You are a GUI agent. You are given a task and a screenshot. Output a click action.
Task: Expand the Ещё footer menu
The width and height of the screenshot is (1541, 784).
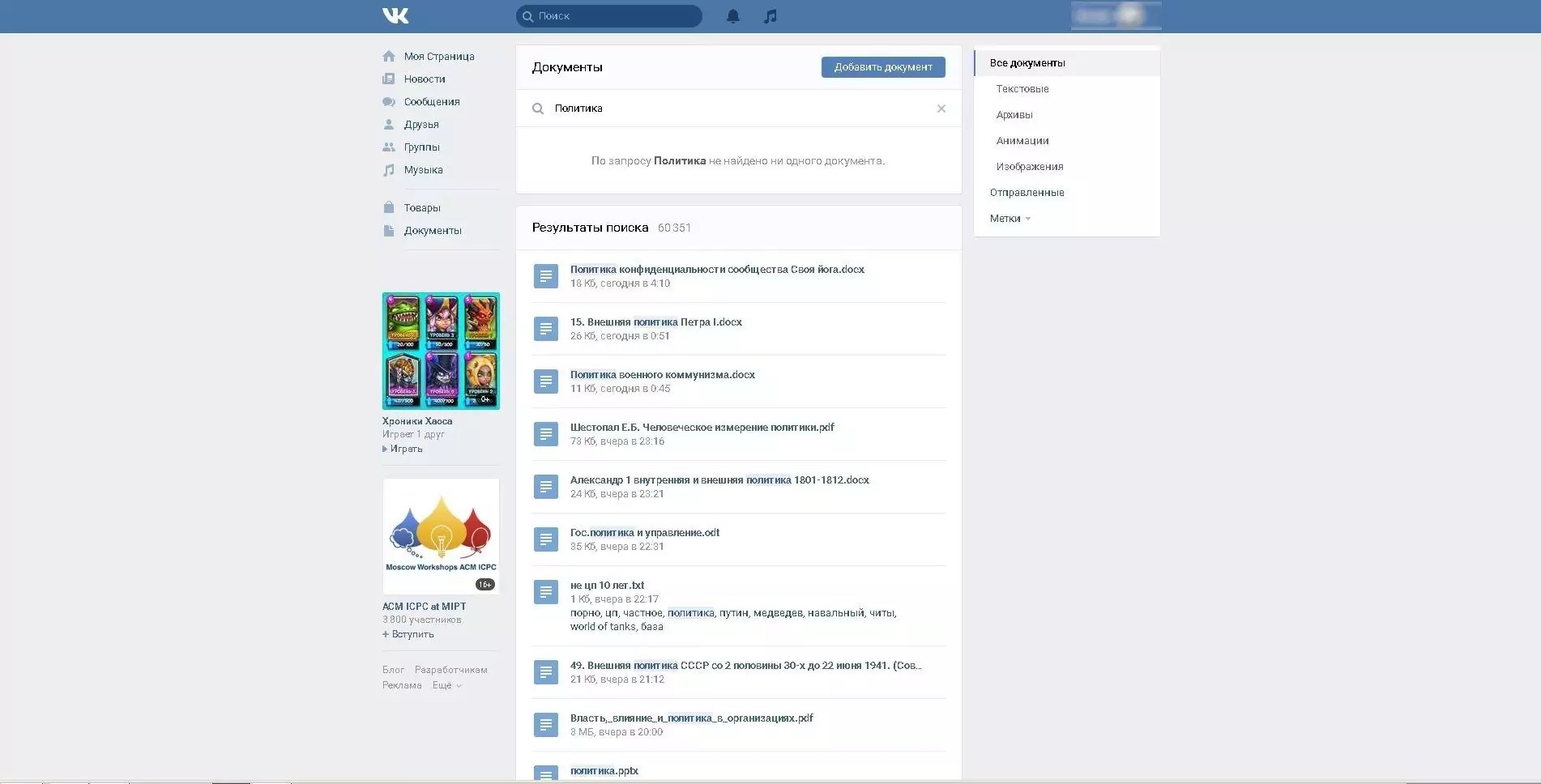point(446,685)
